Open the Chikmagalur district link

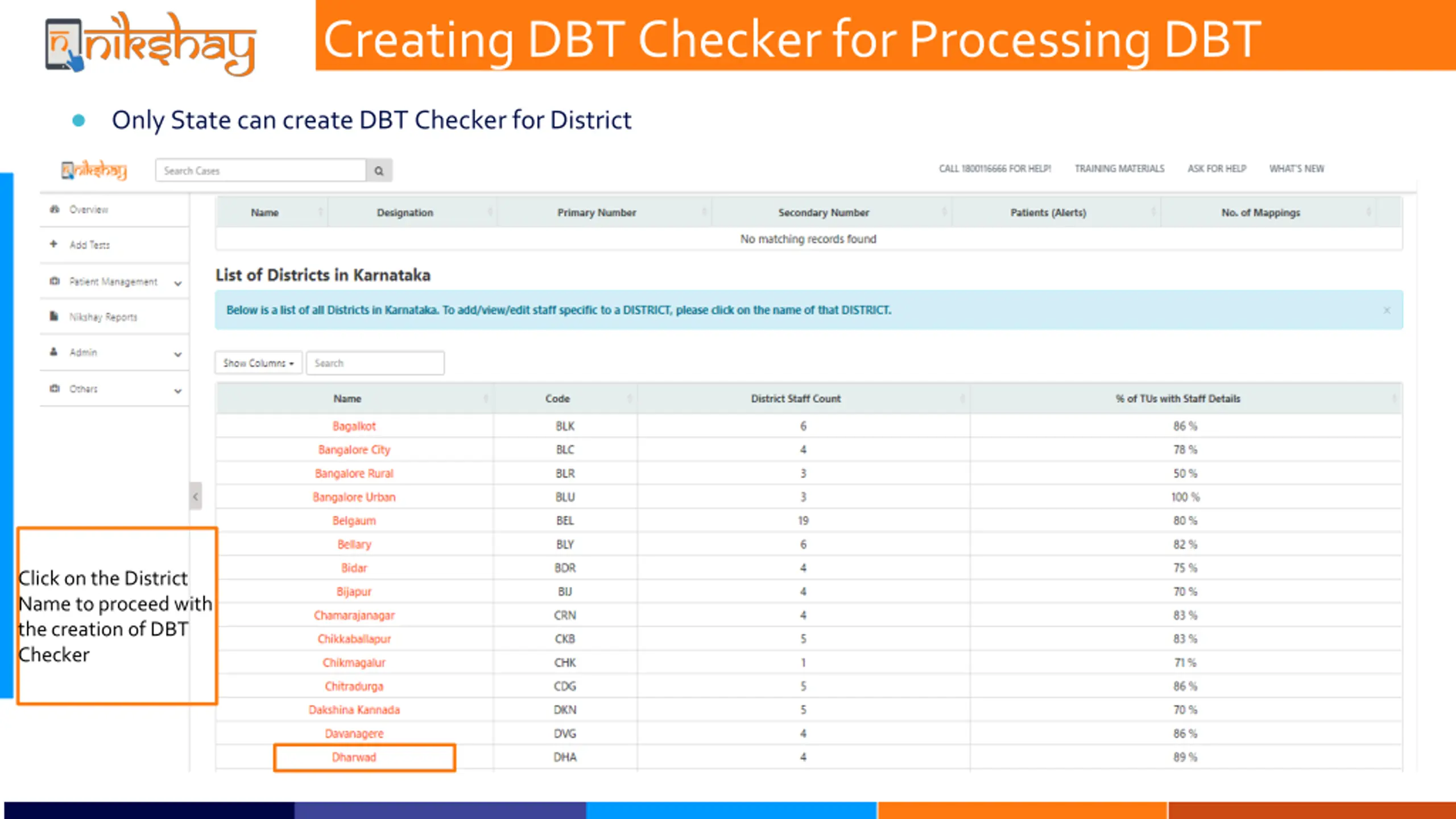[354, 663]
